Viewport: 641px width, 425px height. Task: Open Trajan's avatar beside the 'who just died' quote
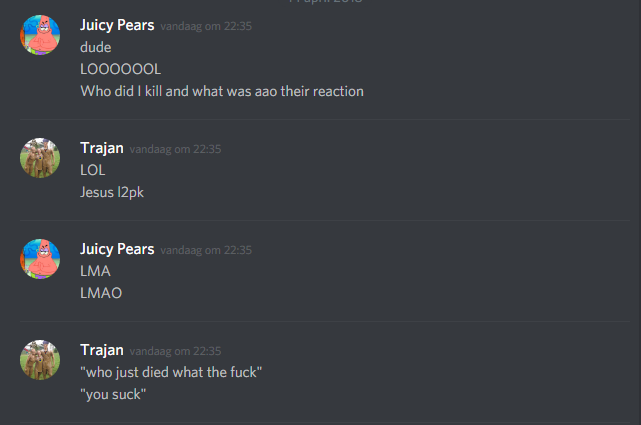point(40,360)
